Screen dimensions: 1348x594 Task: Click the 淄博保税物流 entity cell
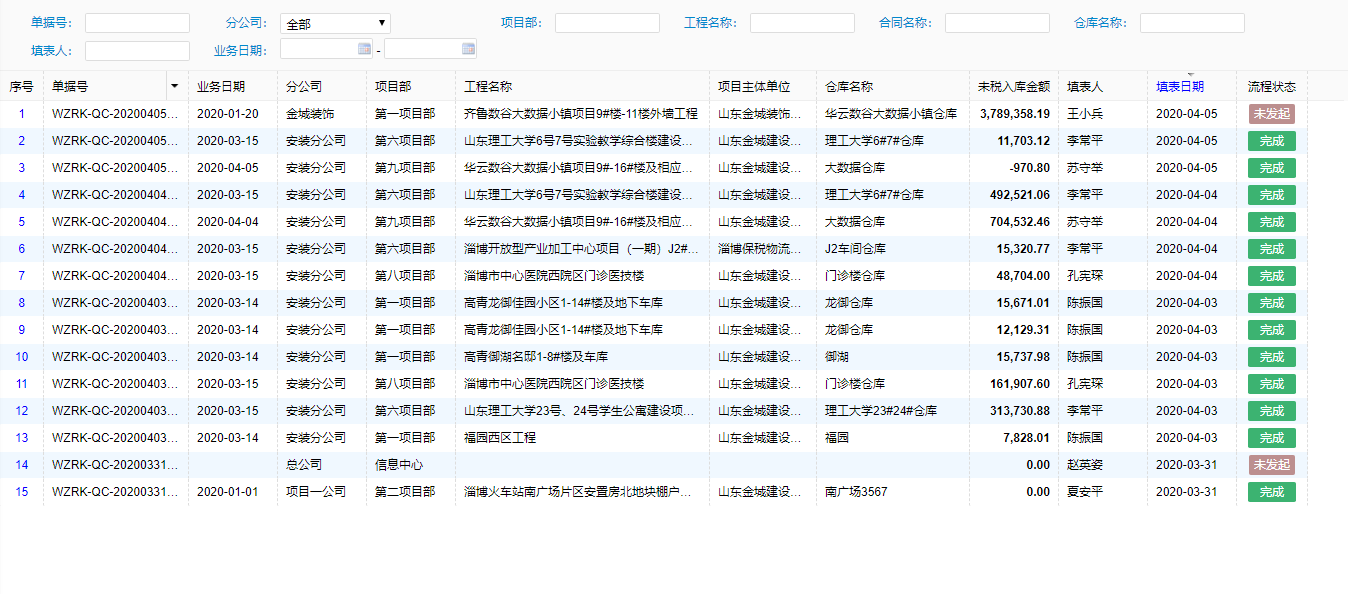click(x=760, y=249)
